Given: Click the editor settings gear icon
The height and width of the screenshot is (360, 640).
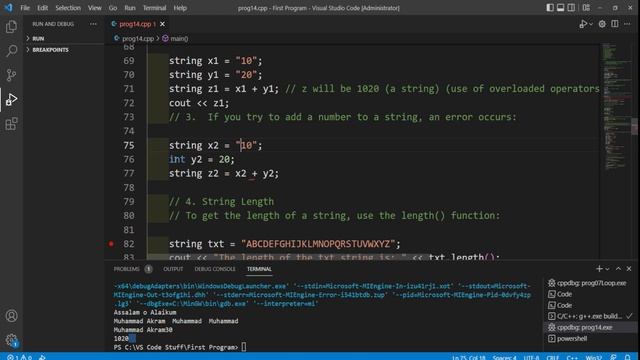Looking at the screenshot, I should click(x=602, y=24).
